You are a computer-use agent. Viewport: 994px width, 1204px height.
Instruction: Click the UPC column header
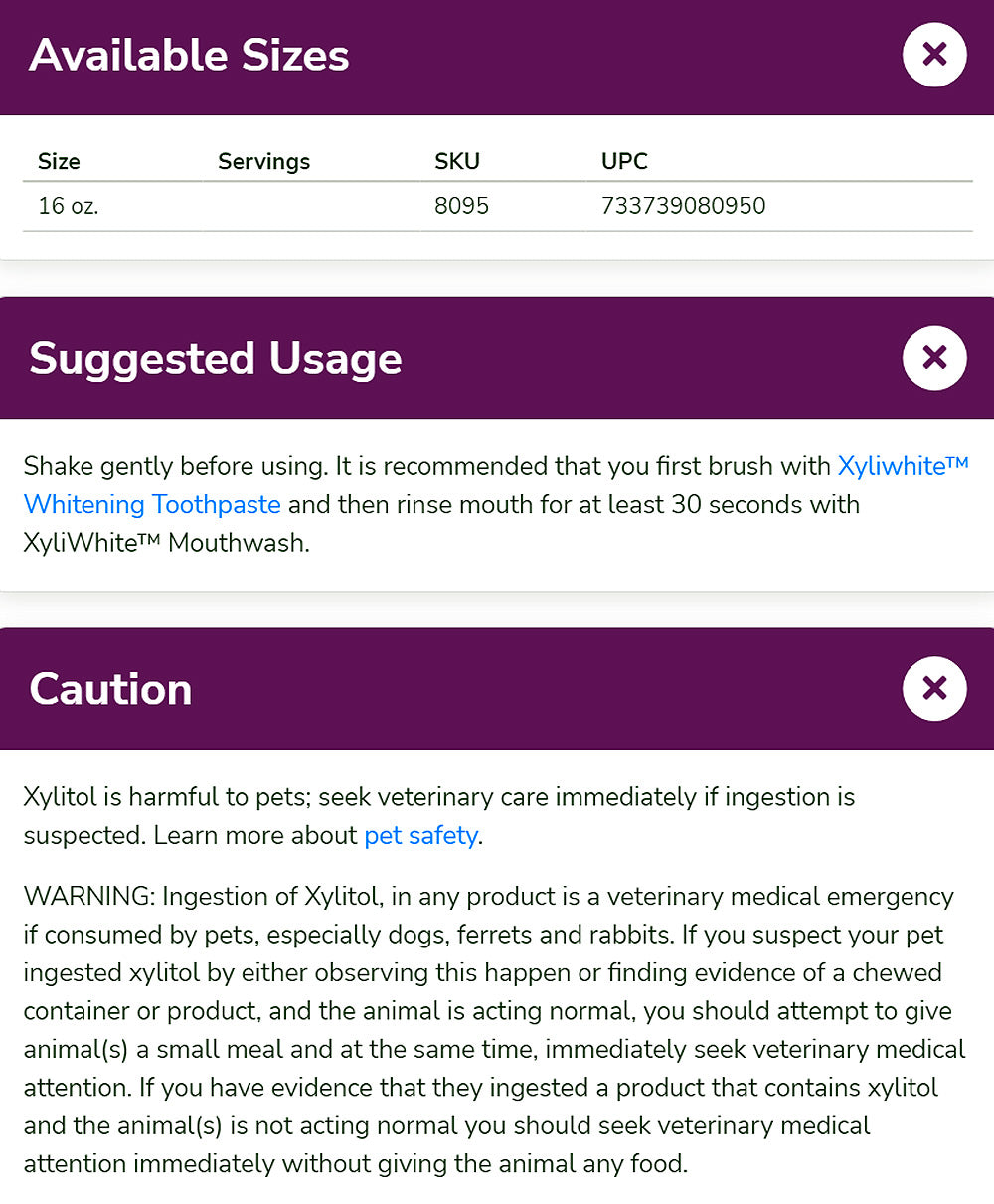click(624, 161)
